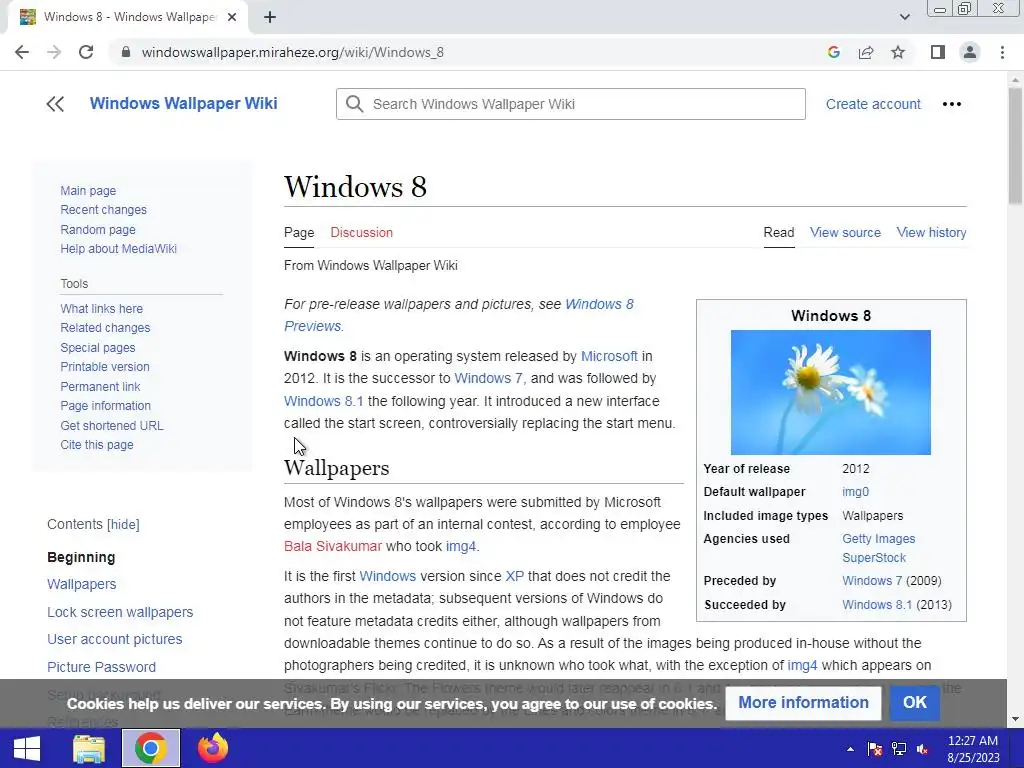Open Recent changes
The image size is (1024, 768).
pyautogui.click(x=103, y=210)
